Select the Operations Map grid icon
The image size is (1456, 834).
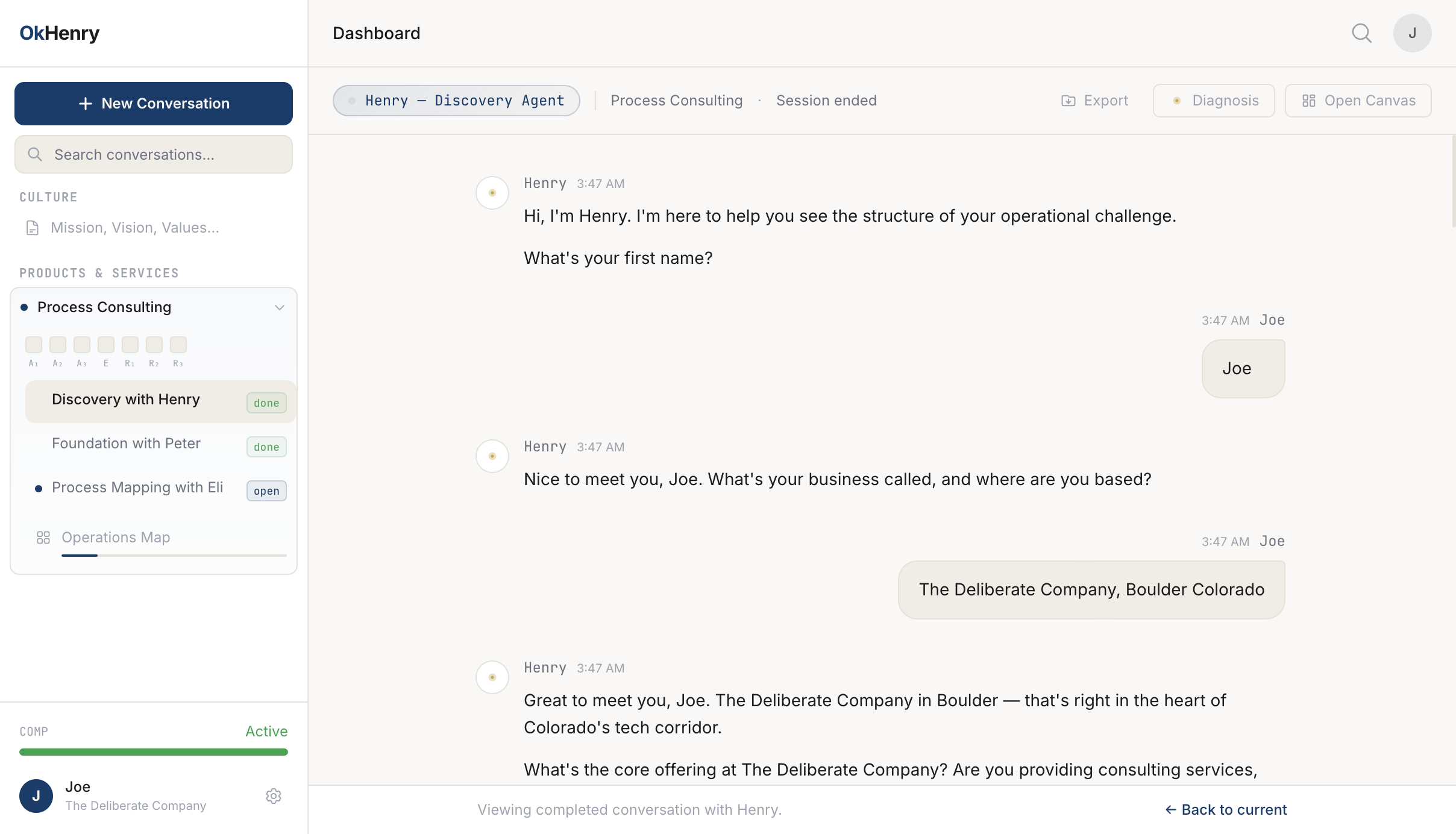(43, 538)
